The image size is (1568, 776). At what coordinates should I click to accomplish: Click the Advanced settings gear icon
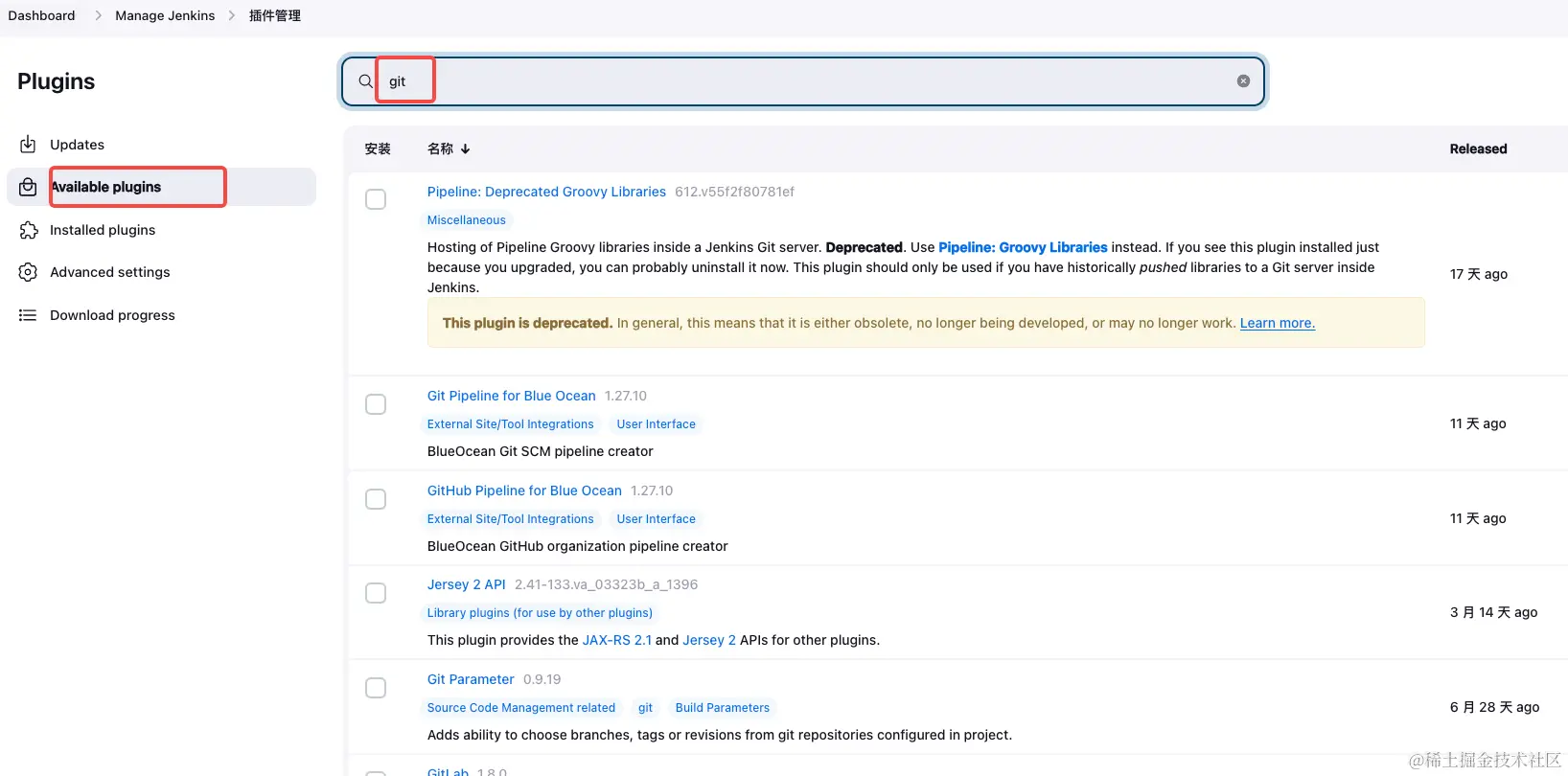pyautogui.click(x=28, y=272)
